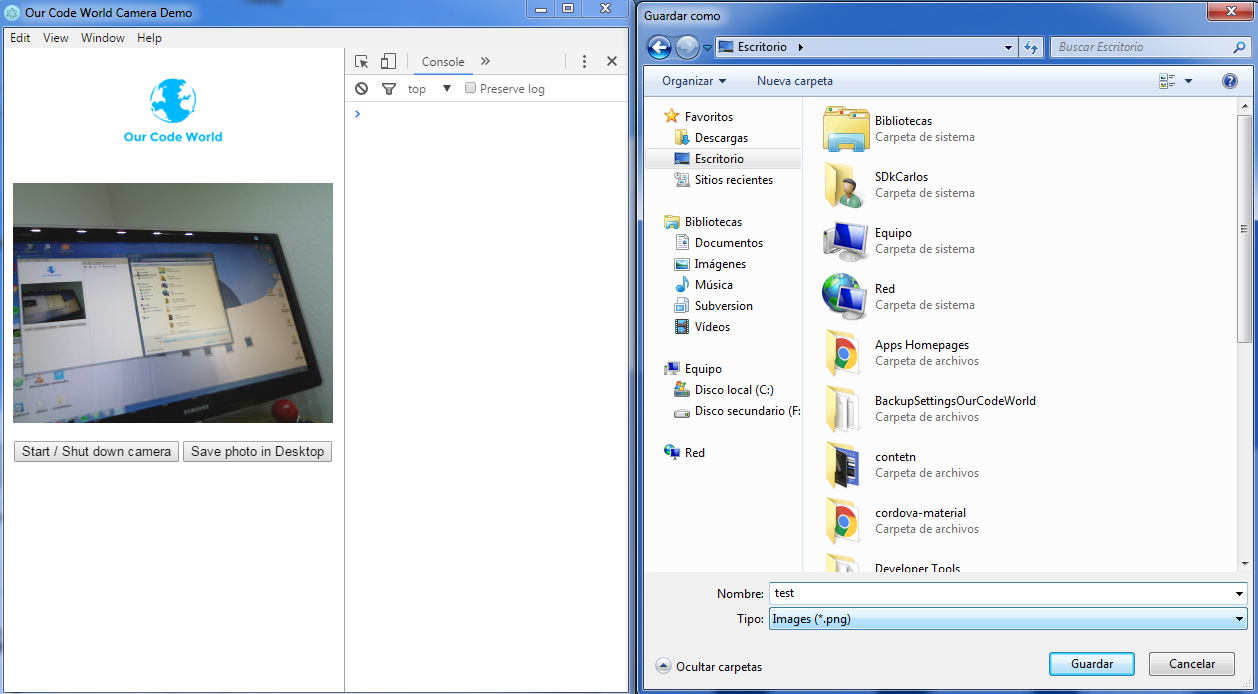This screenshot has width=1258, height=694.
Task: Open DevTools three-dot options menu
Action: (585, 62)
